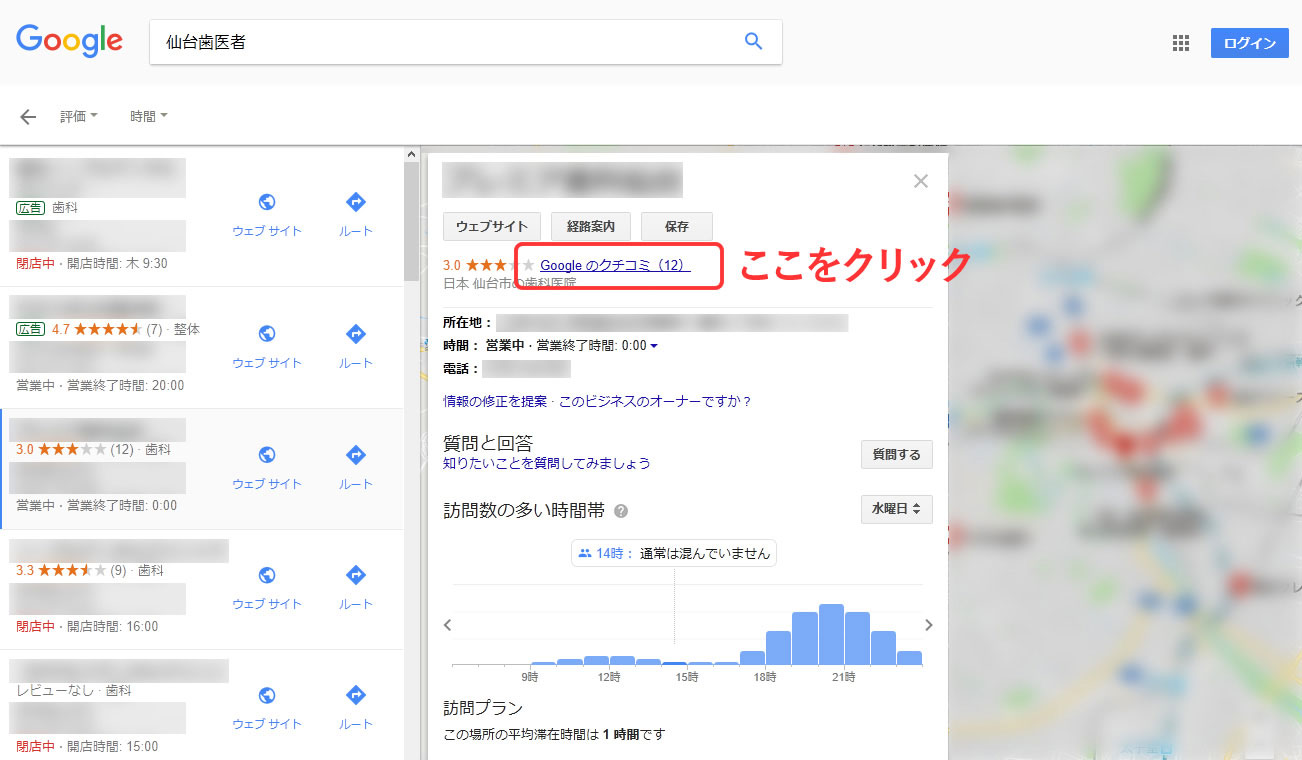This screenshot has width=1302, height=760.
Task: Click 知りたいことを質問してみましょう link
Action: click(547, 463)
